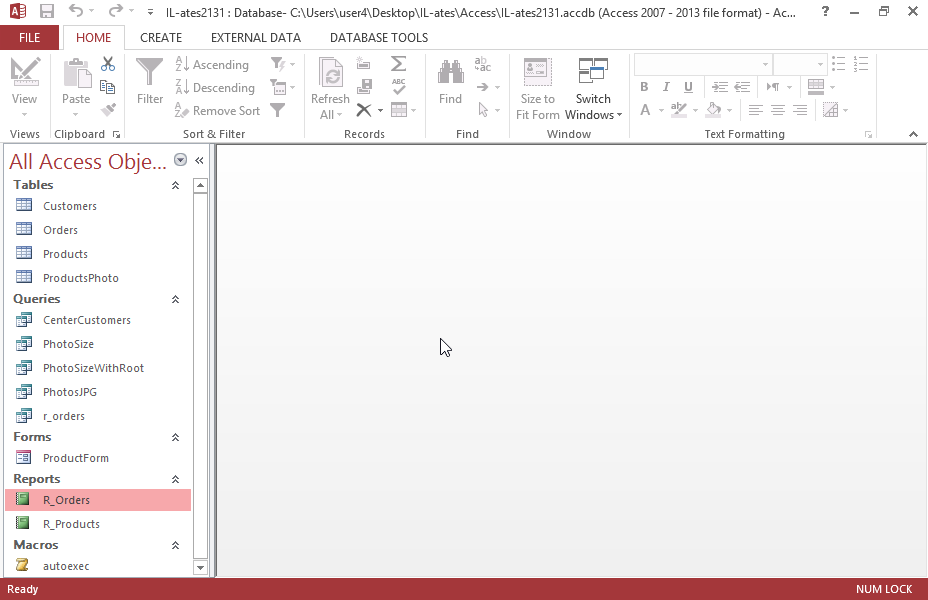
Task: Click the Save record icon in Records
Action: (364, 86)
